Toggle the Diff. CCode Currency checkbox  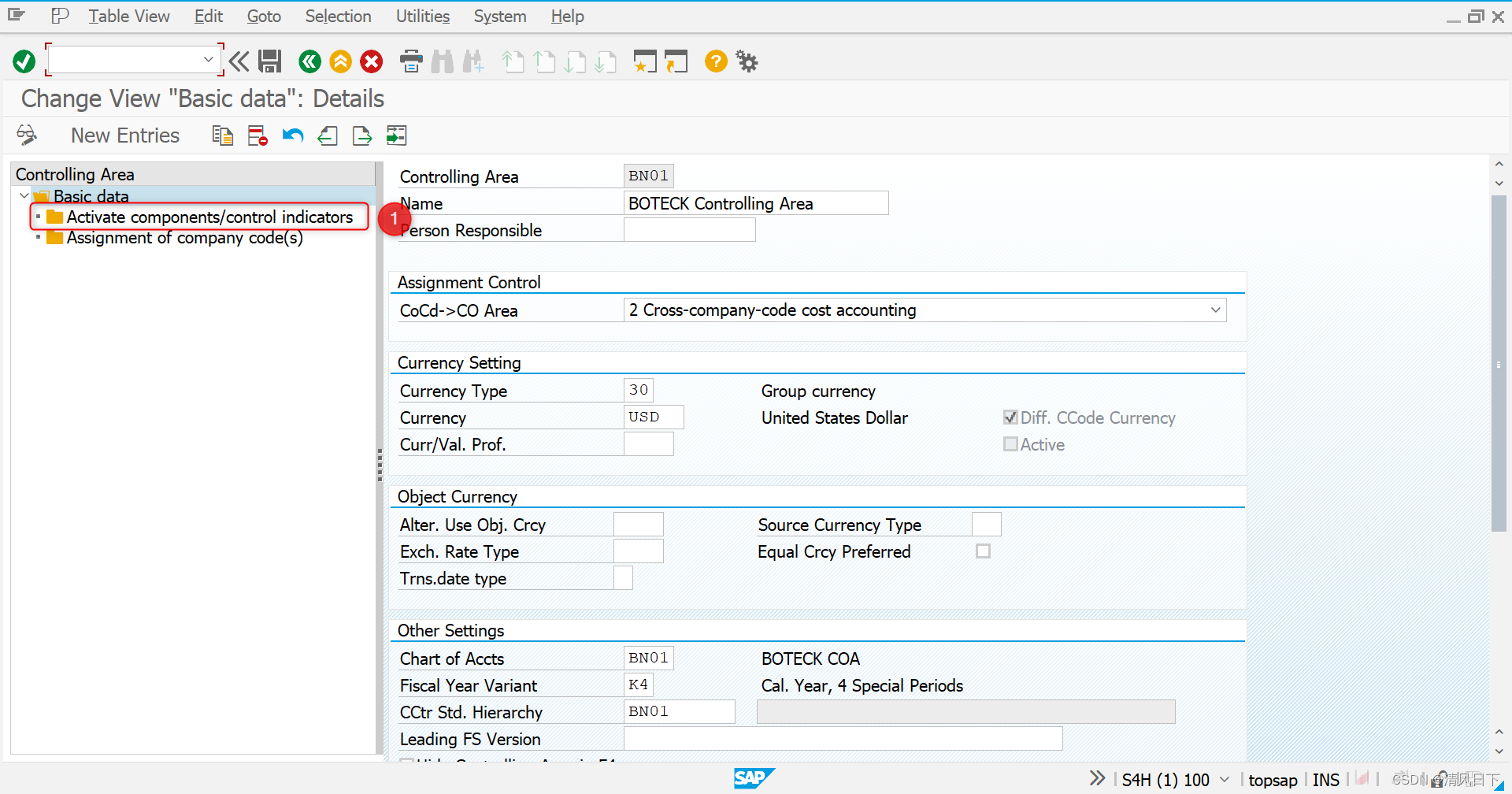(x=1010, y=417)
